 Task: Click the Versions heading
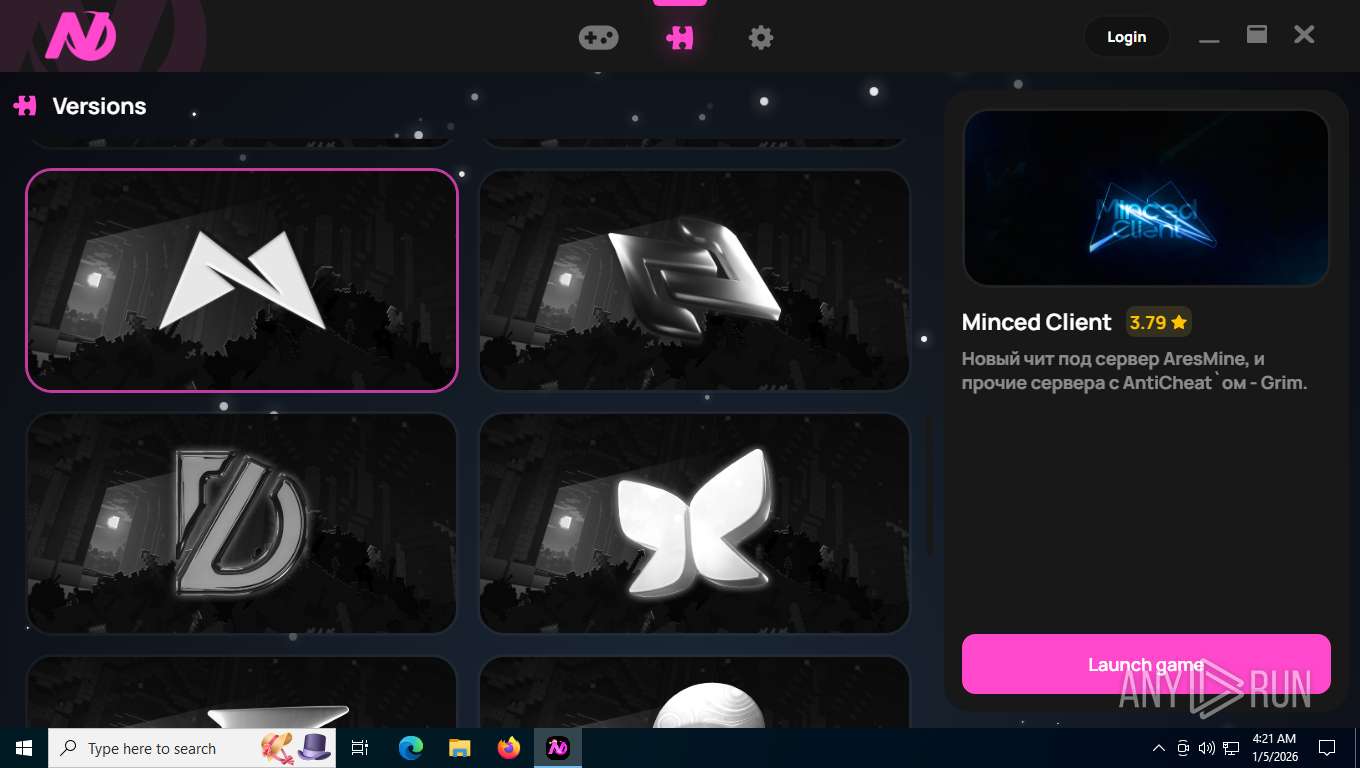(99, 106)
